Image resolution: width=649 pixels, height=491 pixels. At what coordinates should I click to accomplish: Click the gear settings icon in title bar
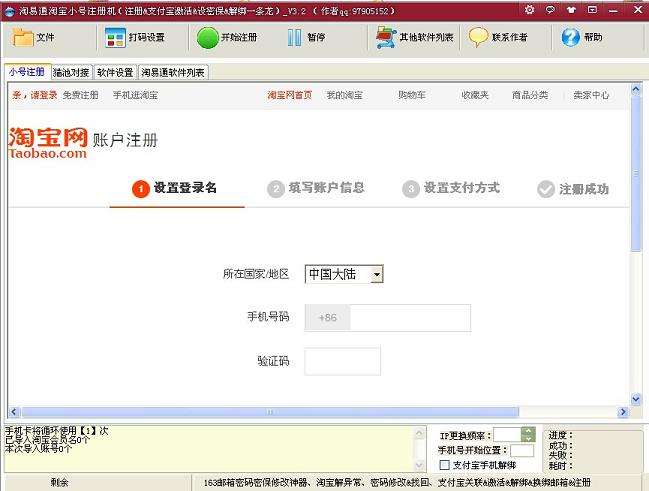[x=527, y=9]
